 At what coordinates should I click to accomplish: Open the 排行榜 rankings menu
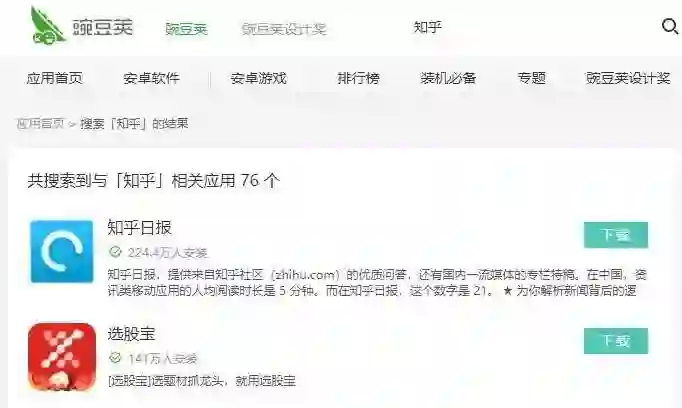coord(358,78)
